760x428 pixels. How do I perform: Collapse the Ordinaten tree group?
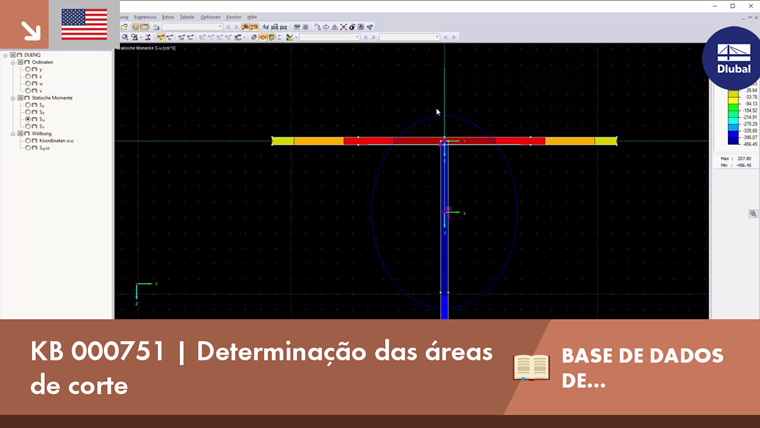pyautogui.click(x=13, y=62)
